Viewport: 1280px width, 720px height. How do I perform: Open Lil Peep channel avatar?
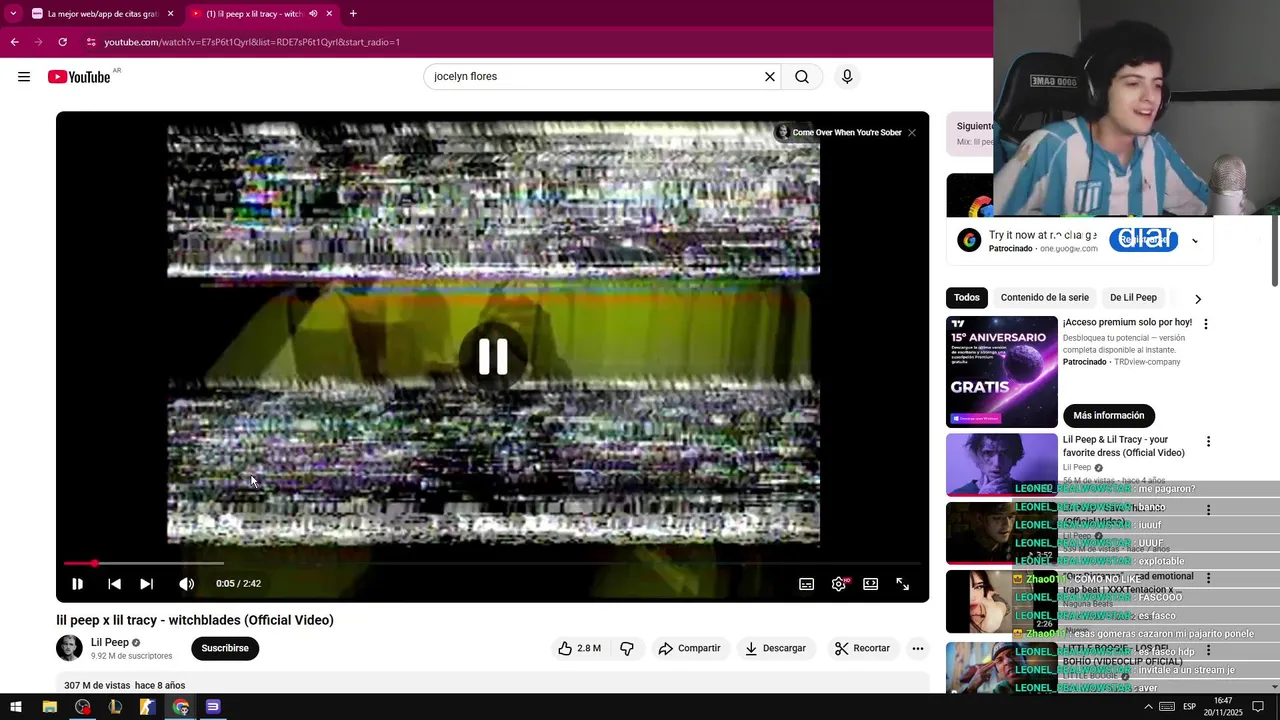point(69,648)
